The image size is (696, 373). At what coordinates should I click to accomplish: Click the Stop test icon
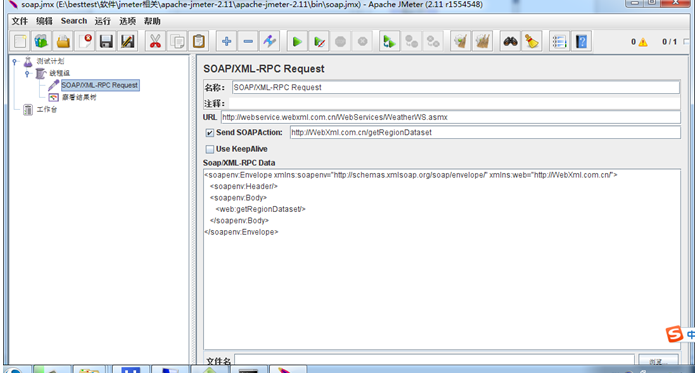tap(340, 42)
